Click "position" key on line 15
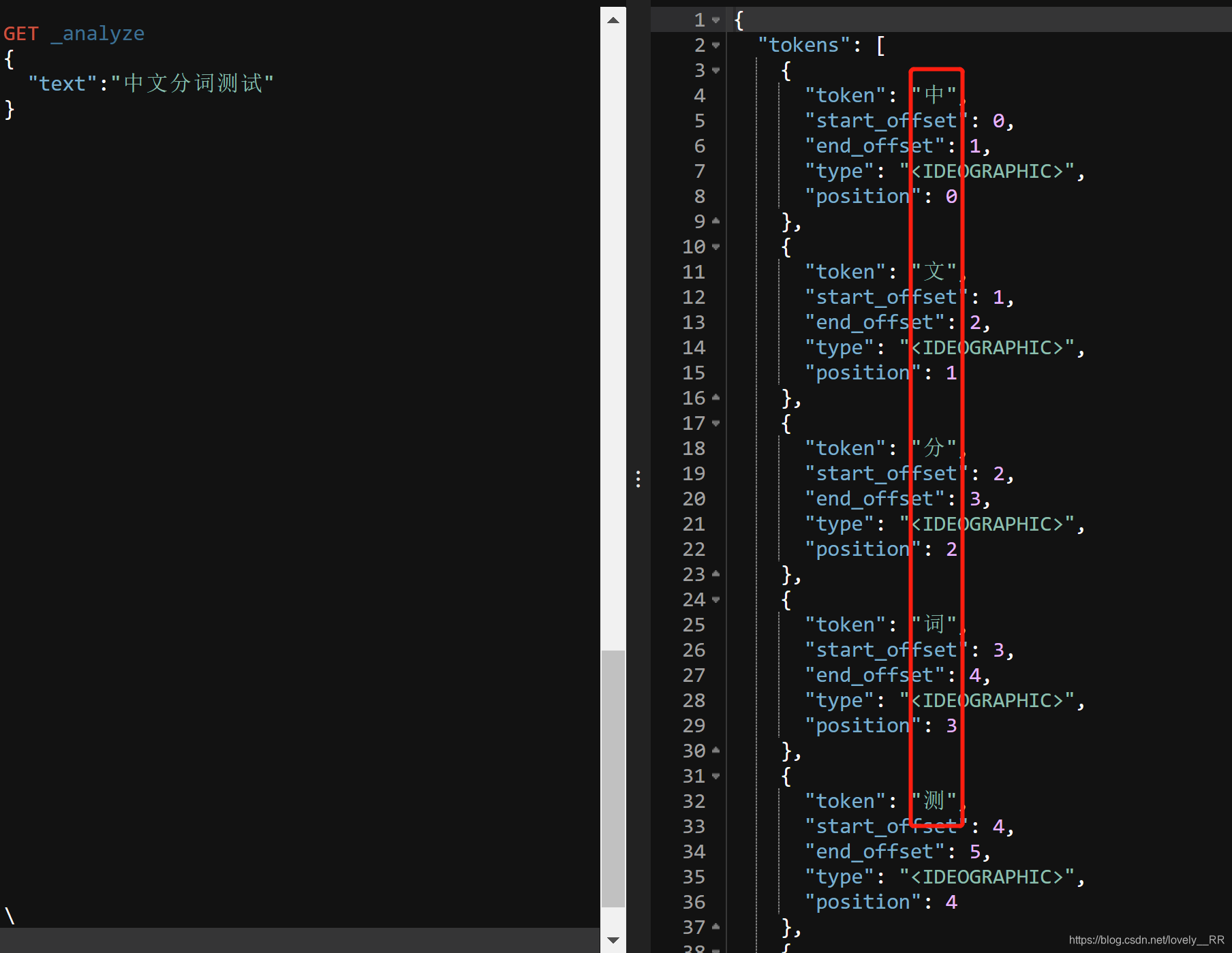Image resolution: width=1232 pixels, height=953 pixels. [x=863, y=373]
